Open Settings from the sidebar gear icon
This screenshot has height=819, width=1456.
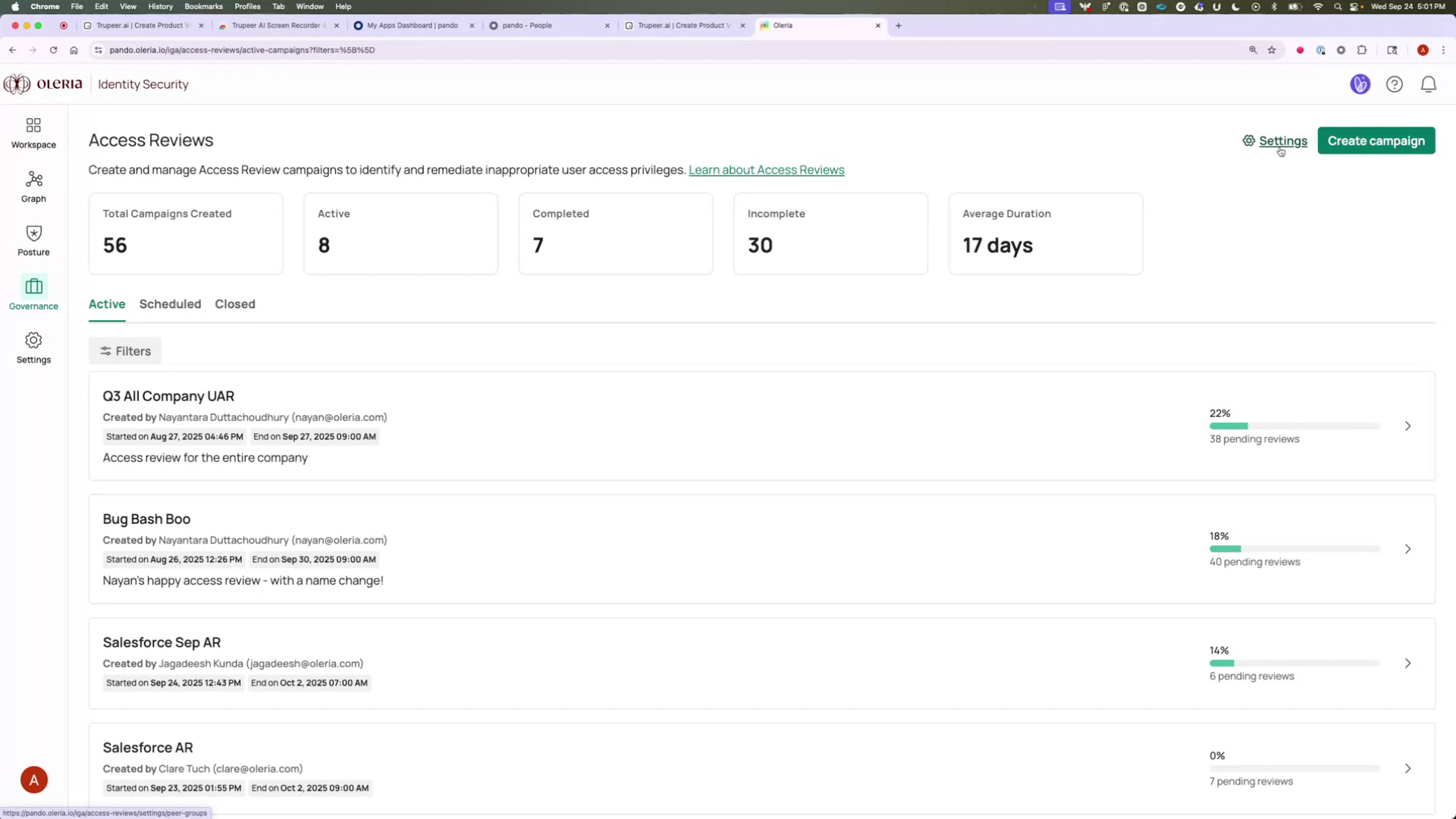[33, 347]
